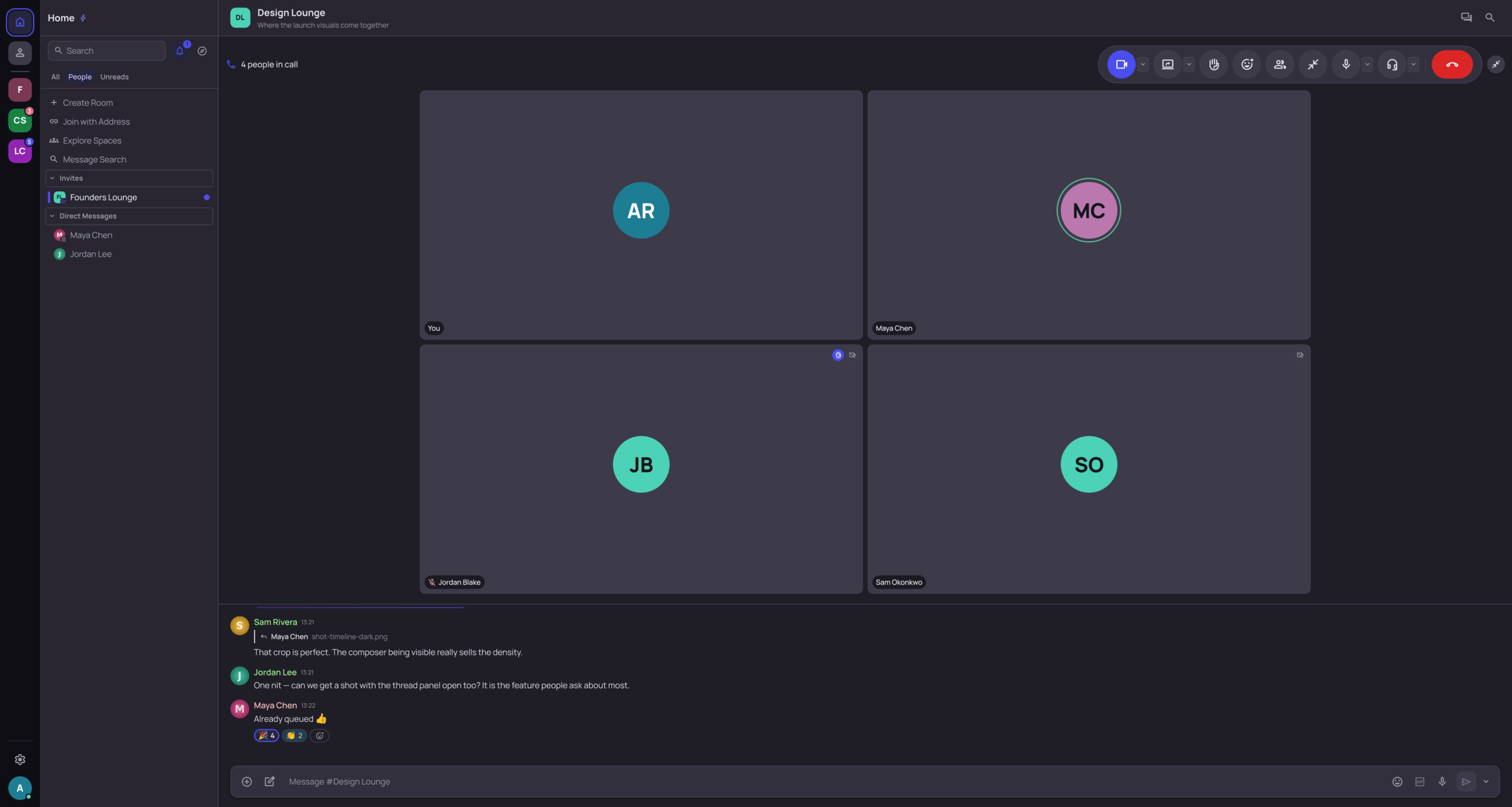The width and height of the screenshot is (1512, 807).
Task: Open the Founders Lounge invite
Action: 130,197
